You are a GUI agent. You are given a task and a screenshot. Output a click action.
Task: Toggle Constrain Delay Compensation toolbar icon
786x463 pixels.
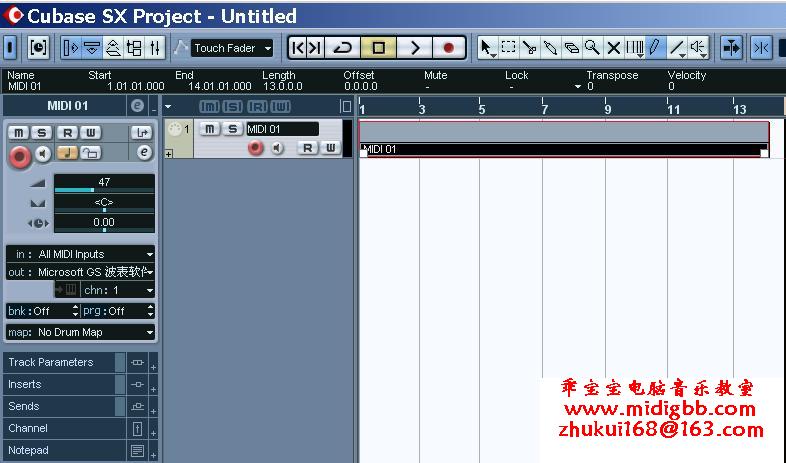click(38, 48)
